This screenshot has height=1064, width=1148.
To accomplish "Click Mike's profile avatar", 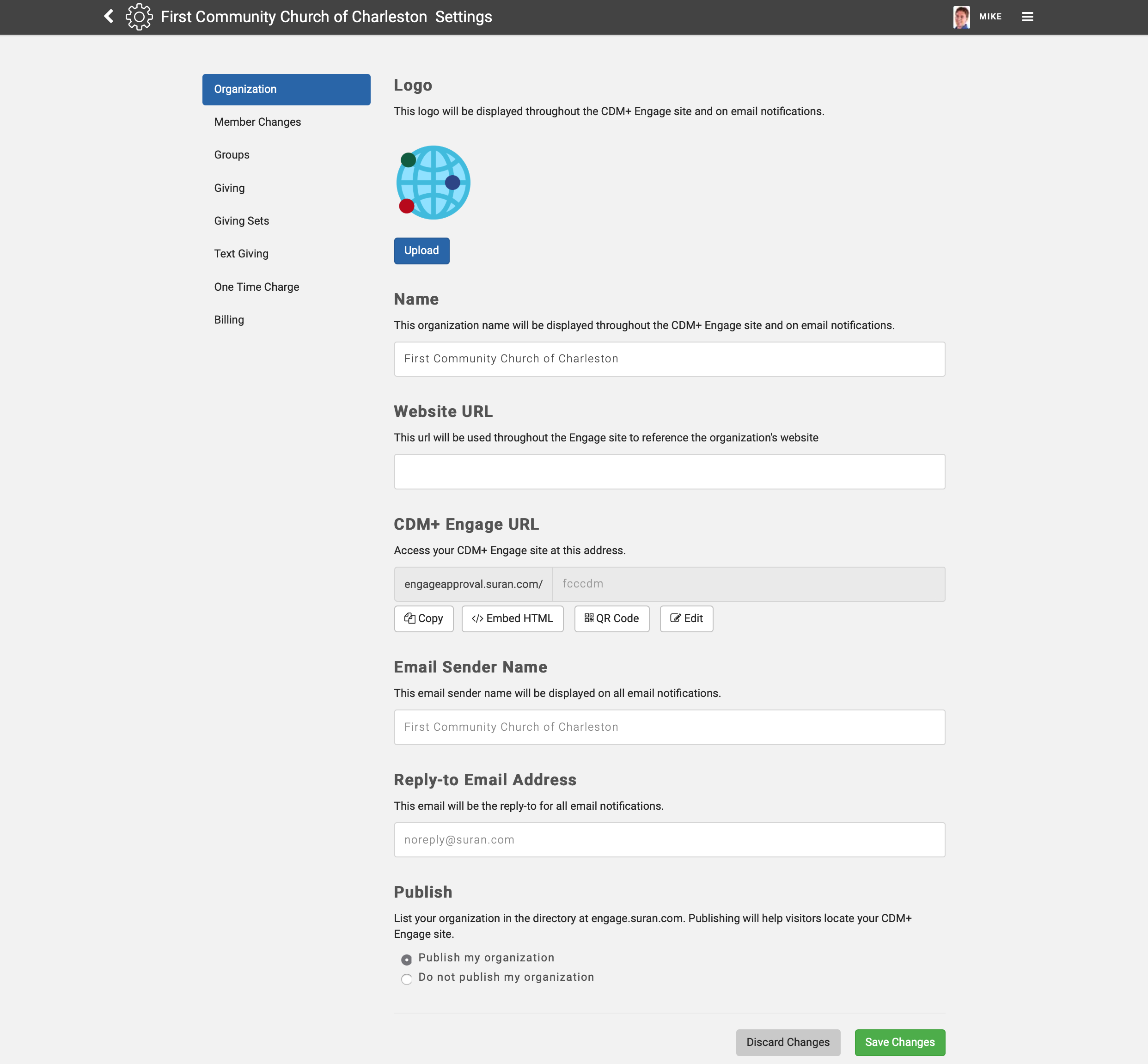I will click(x=961, y=17).
